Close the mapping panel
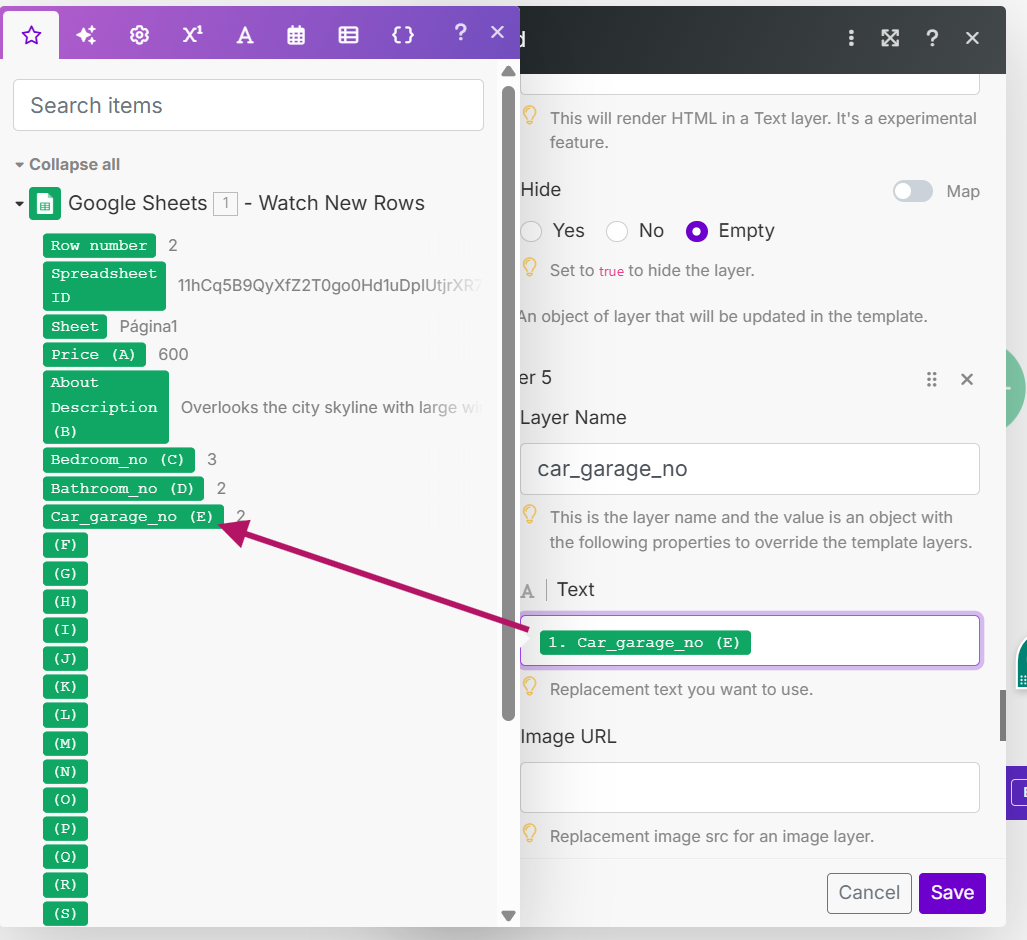1027x940 pixels. (497, 31)
